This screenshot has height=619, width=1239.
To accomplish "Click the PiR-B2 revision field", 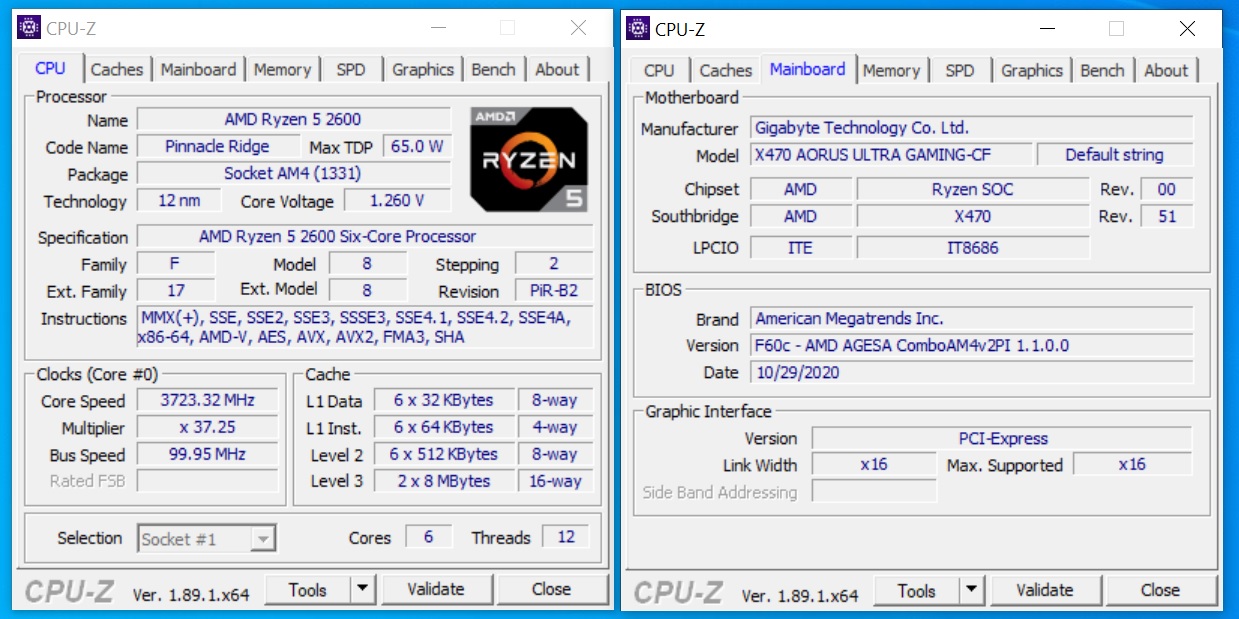I will [554, 291].
